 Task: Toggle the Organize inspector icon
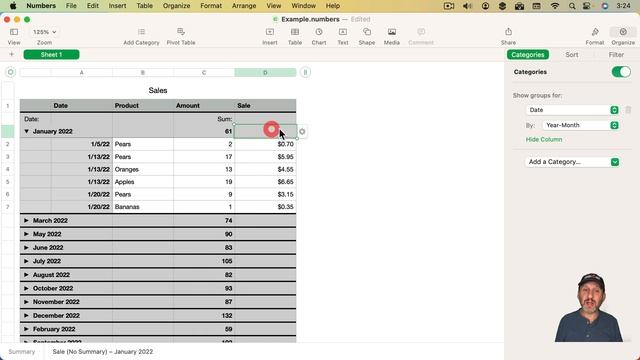click(x=623, y=32)
